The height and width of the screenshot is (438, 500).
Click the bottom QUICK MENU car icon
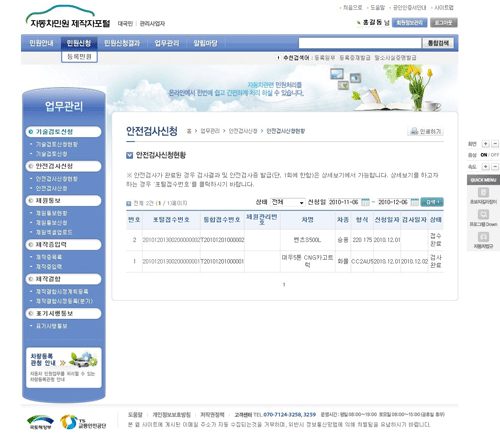(483, 237)
